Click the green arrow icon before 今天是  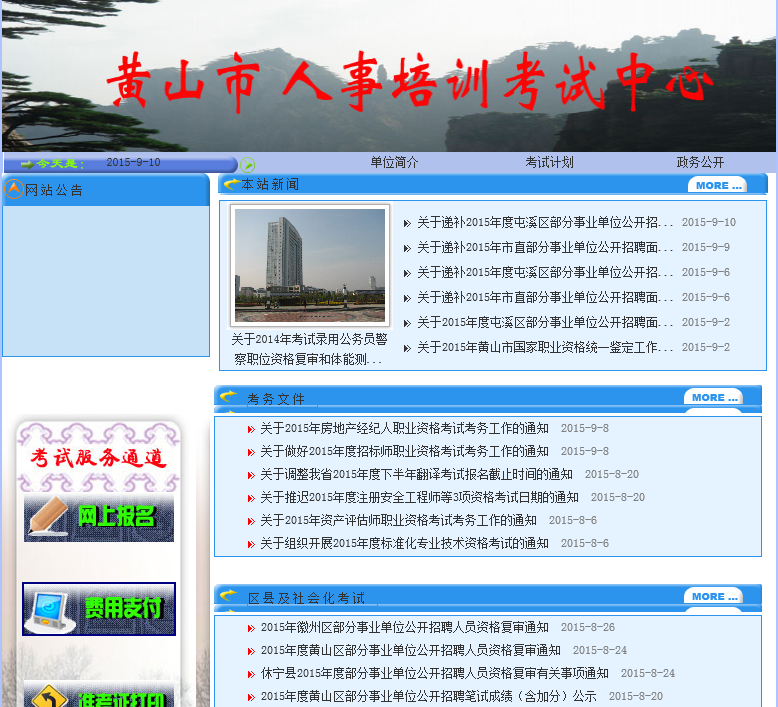[27, 164]
